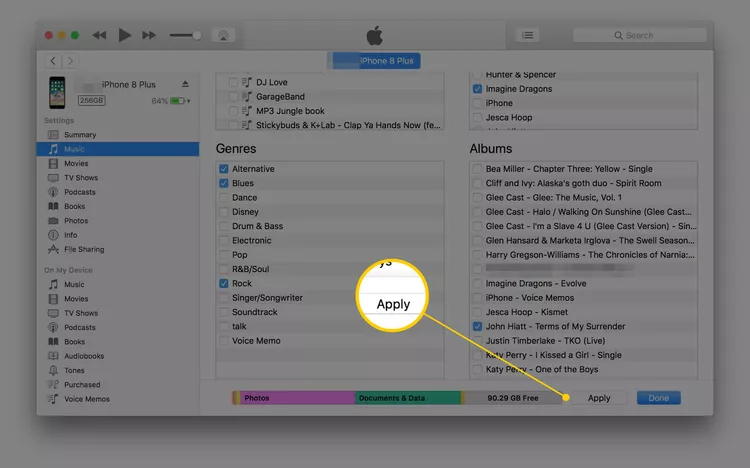Check the MP3 Jungle book playlist
The image size is (750, 468).
pos(233,111)
